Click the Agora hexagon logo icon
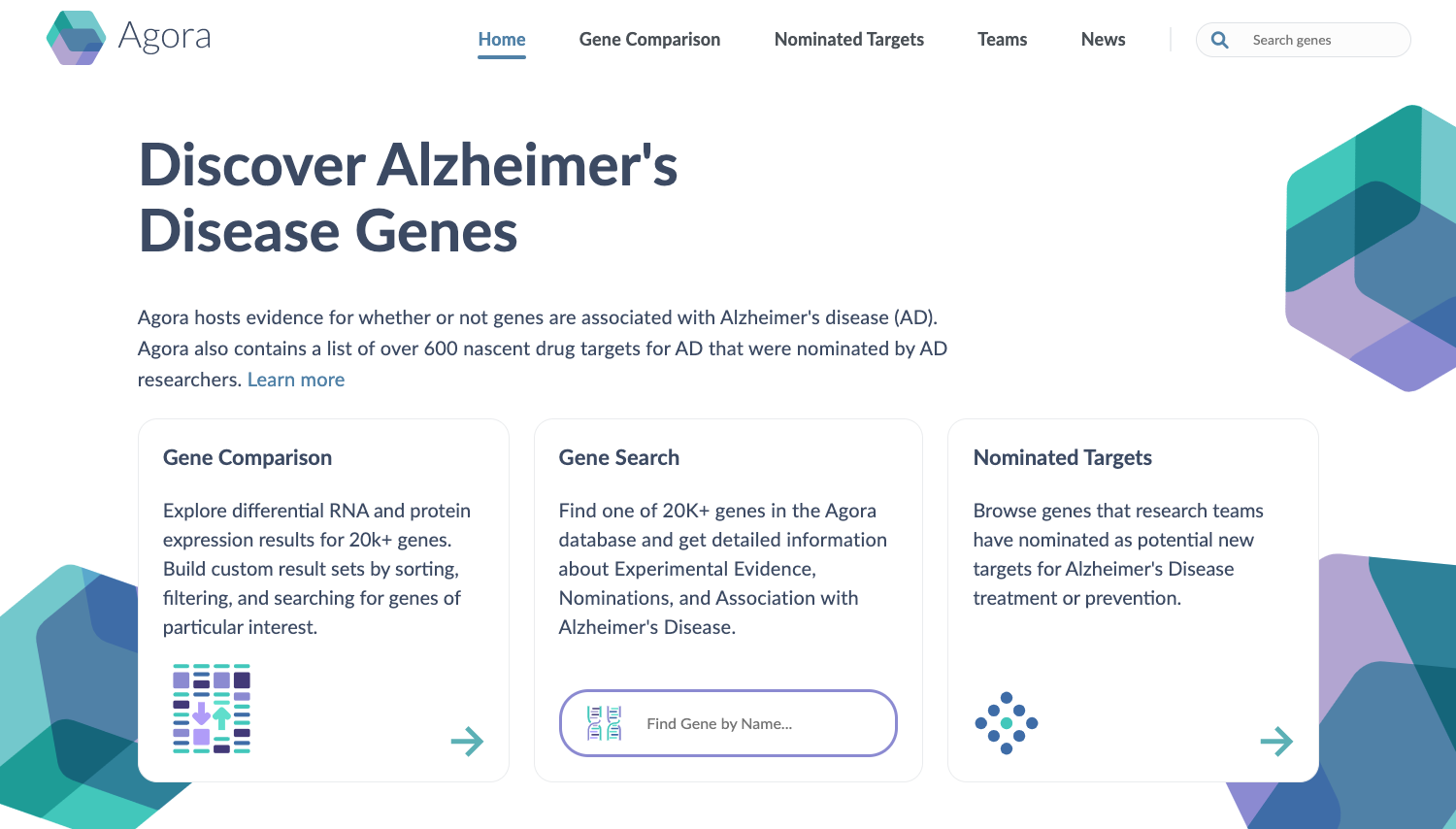1456x829 pixels. (76, 38)
